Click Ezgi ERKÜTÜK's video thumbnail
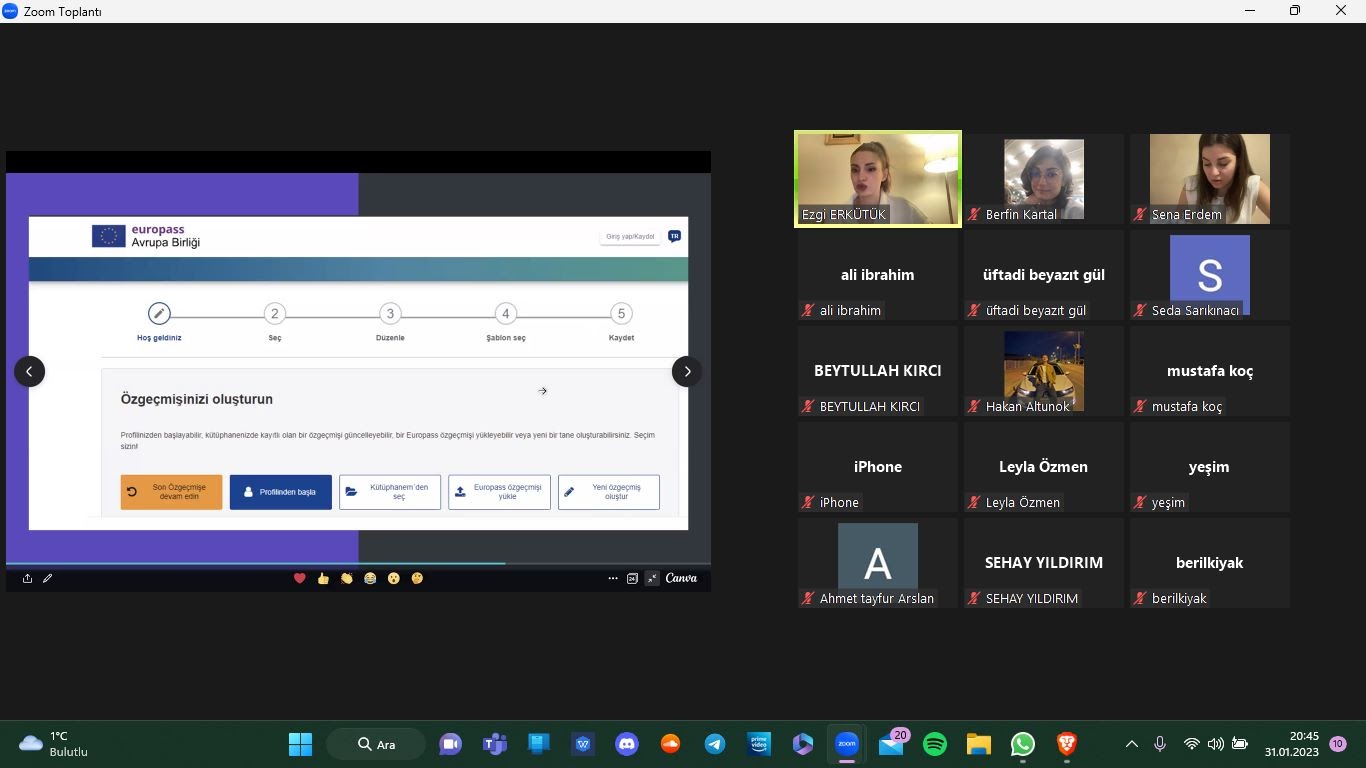This screenshot has width=1366, height=768. [x=877, y=179]
